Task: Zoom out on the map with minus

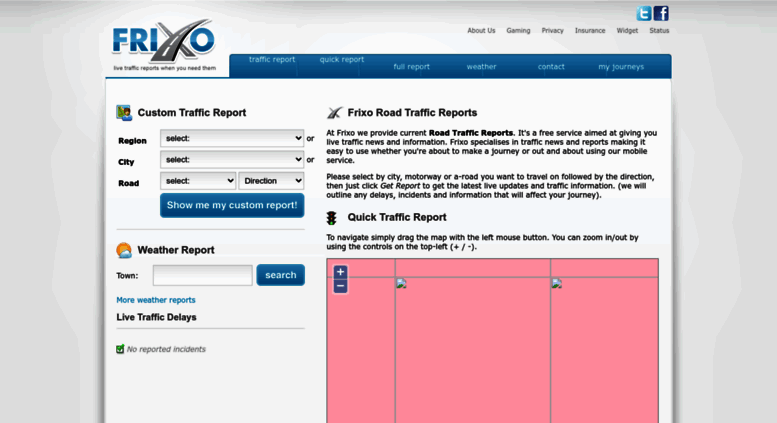Action: click(340, 286)
